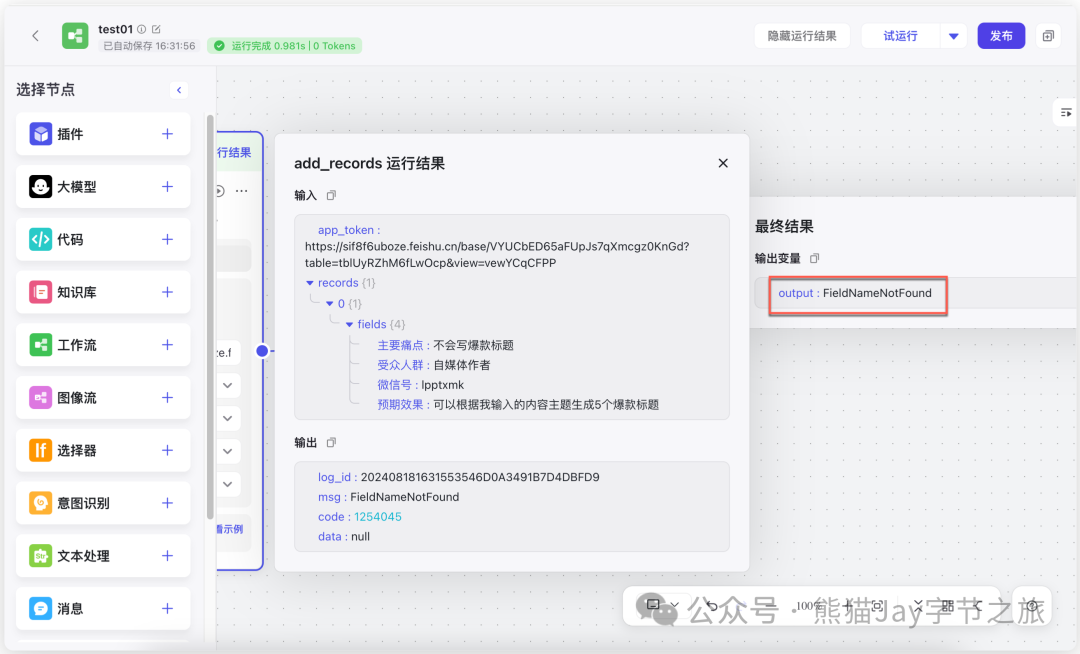Add a 工作流 node with plus
The image size is (1080, 654).
[x=167, y=345]
